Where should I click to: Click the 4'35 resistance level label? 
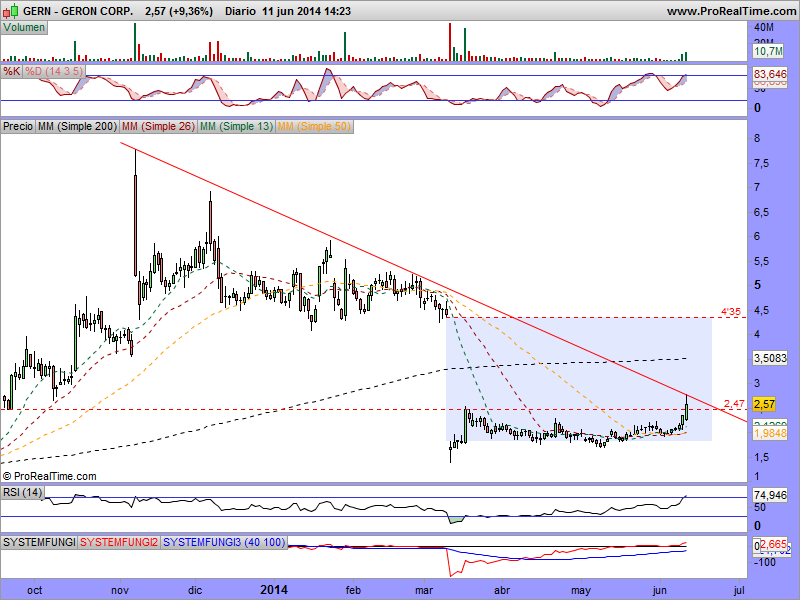[x=731, y=311]
